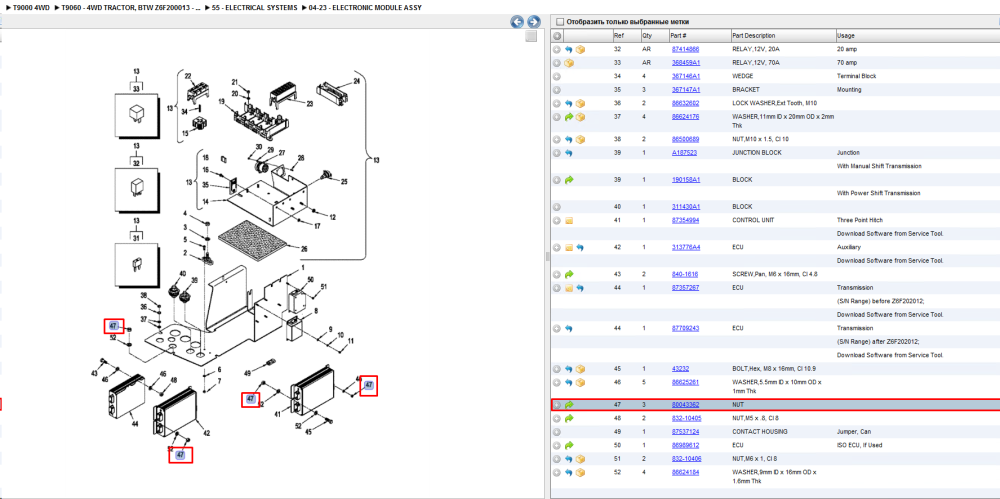Click note icon for part 87357267
The width and height of the screenshot is (1000, 499).
tap(569, 288)
